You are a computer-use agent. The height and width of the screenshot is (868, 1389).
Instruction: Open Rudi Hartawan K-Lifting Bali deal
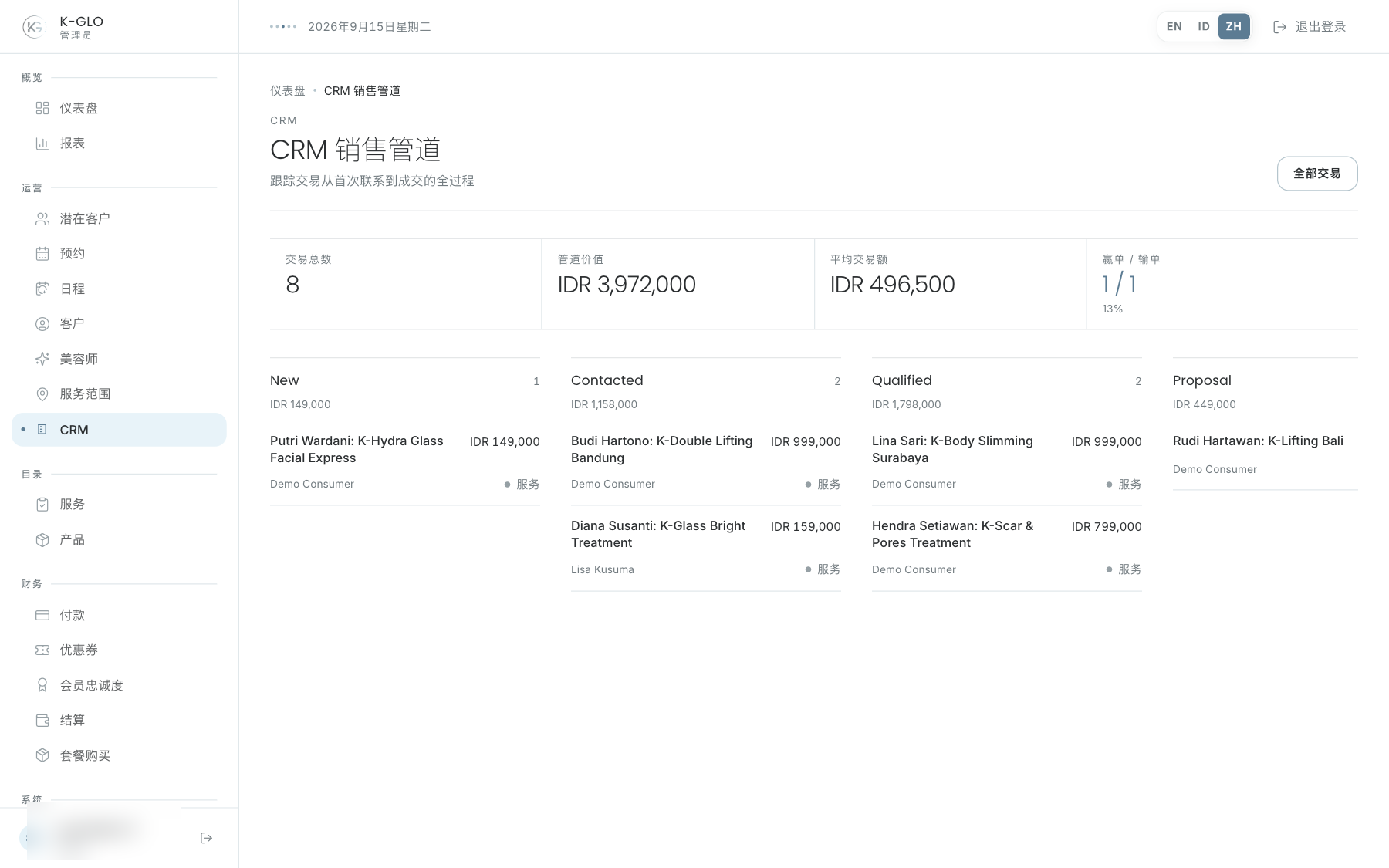pyautogui.click(x=1265, y=455)
